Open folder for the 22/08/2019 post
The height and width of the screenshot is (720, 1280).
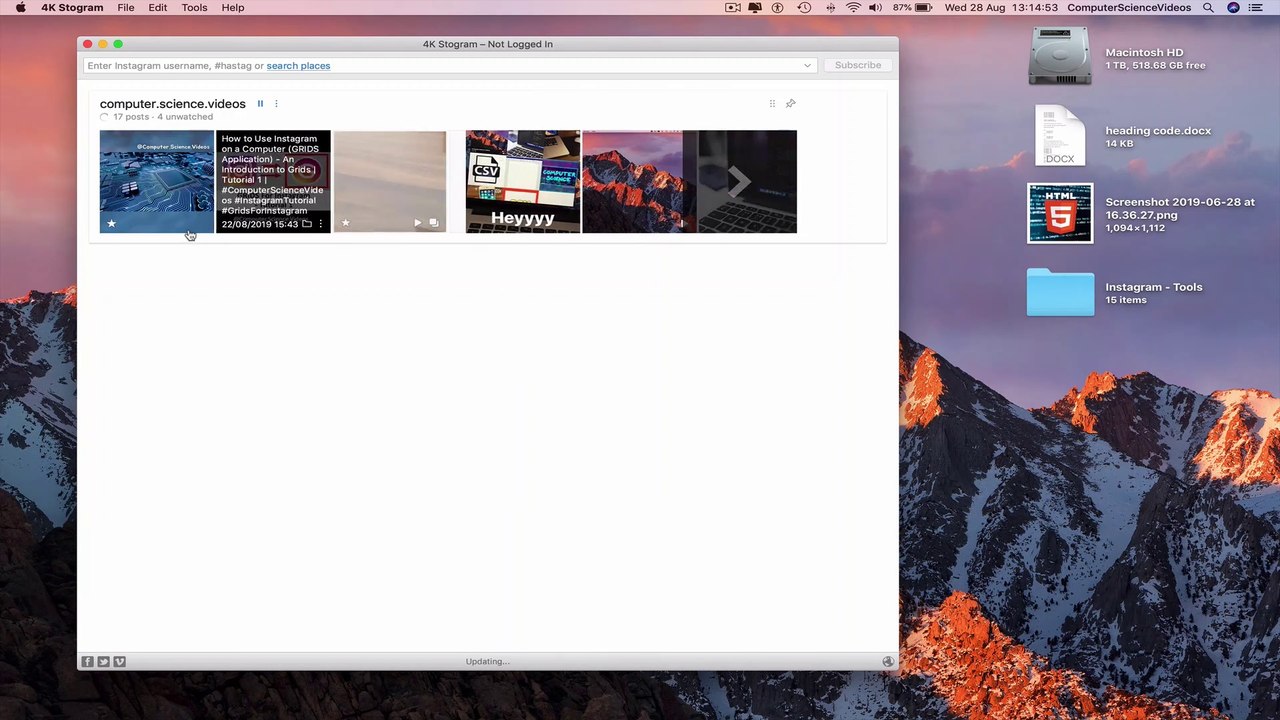(307, 223)
